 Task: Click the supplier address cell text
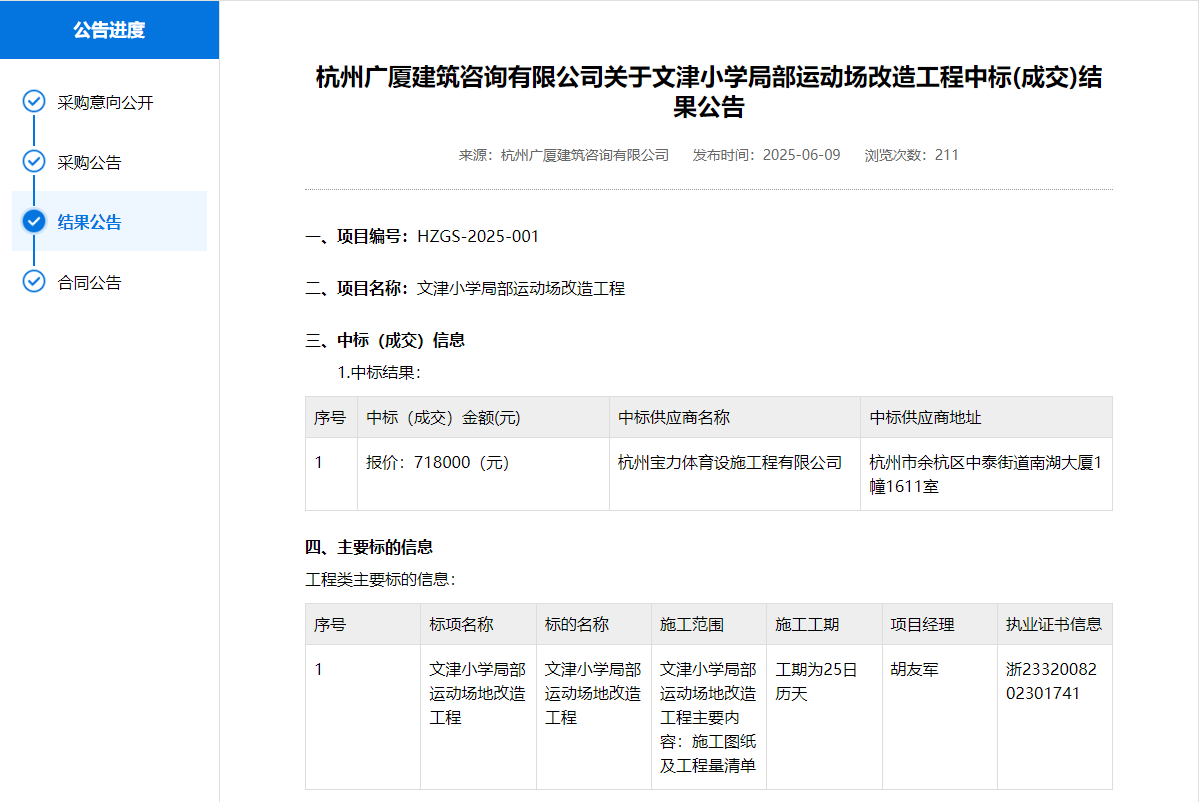984,475
